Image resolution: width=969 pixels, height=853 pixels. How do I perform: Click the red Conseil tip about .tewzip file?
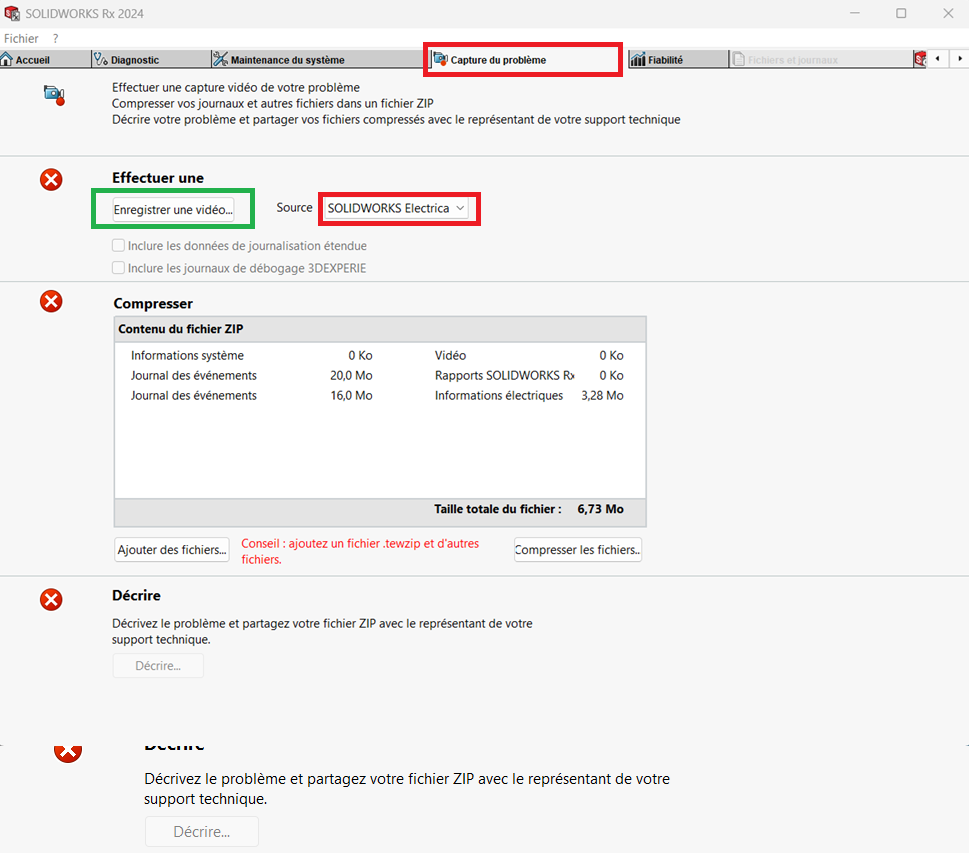(360, 551)
